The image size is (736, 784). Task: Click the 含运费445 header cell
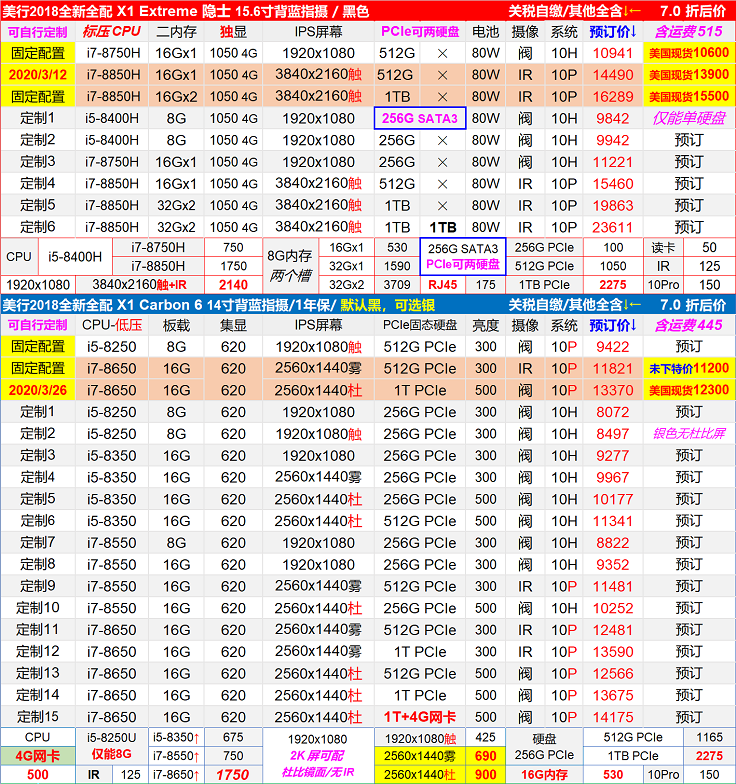point(689,326)
